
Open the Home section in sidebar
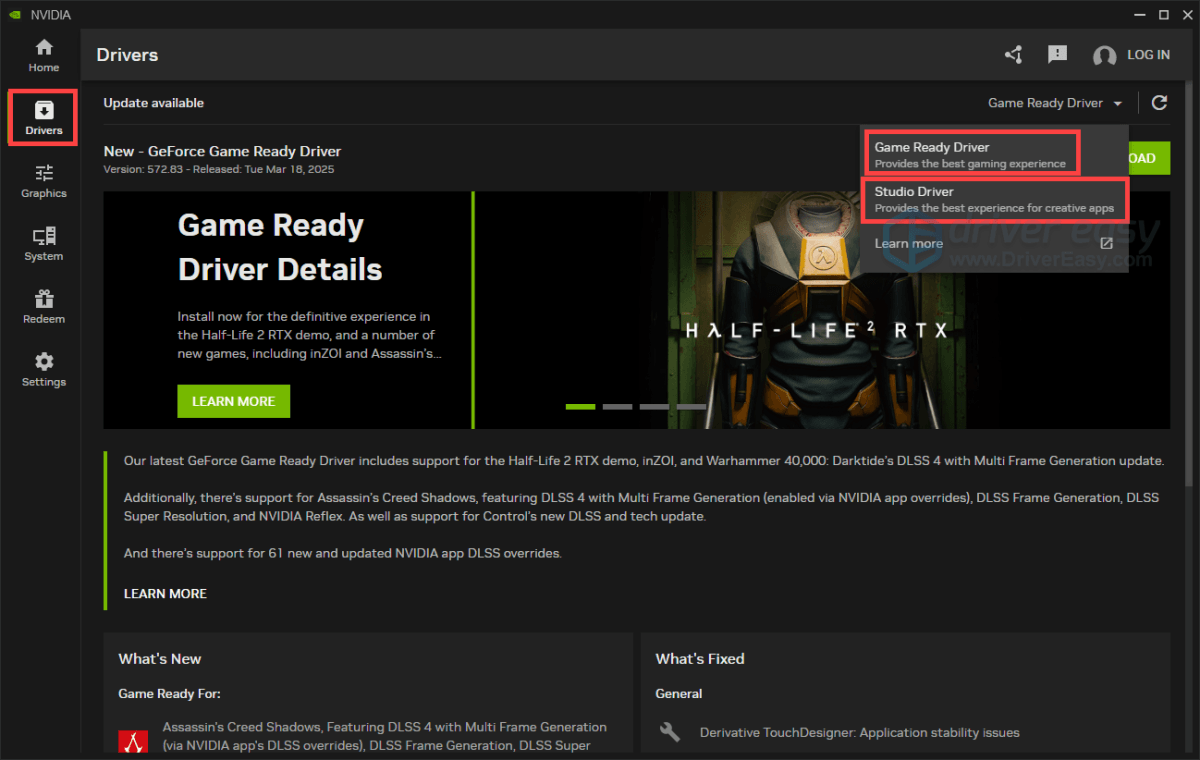43,55
